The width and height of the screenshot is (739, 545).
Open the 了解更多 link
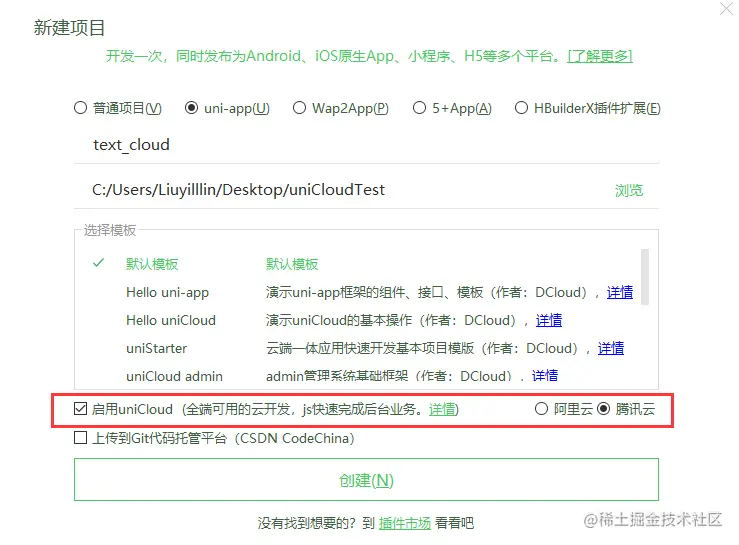click(x=599, y=56)
